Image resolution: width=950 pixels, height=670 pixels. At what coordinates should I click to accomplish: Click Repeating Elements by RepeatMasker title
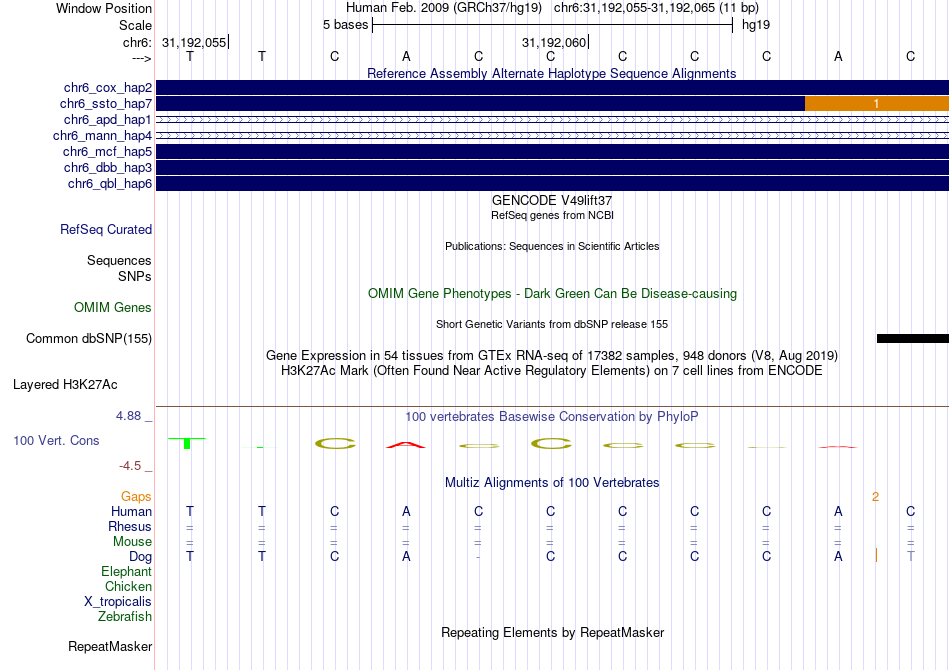pyautogui.click(x=553, y=632)
